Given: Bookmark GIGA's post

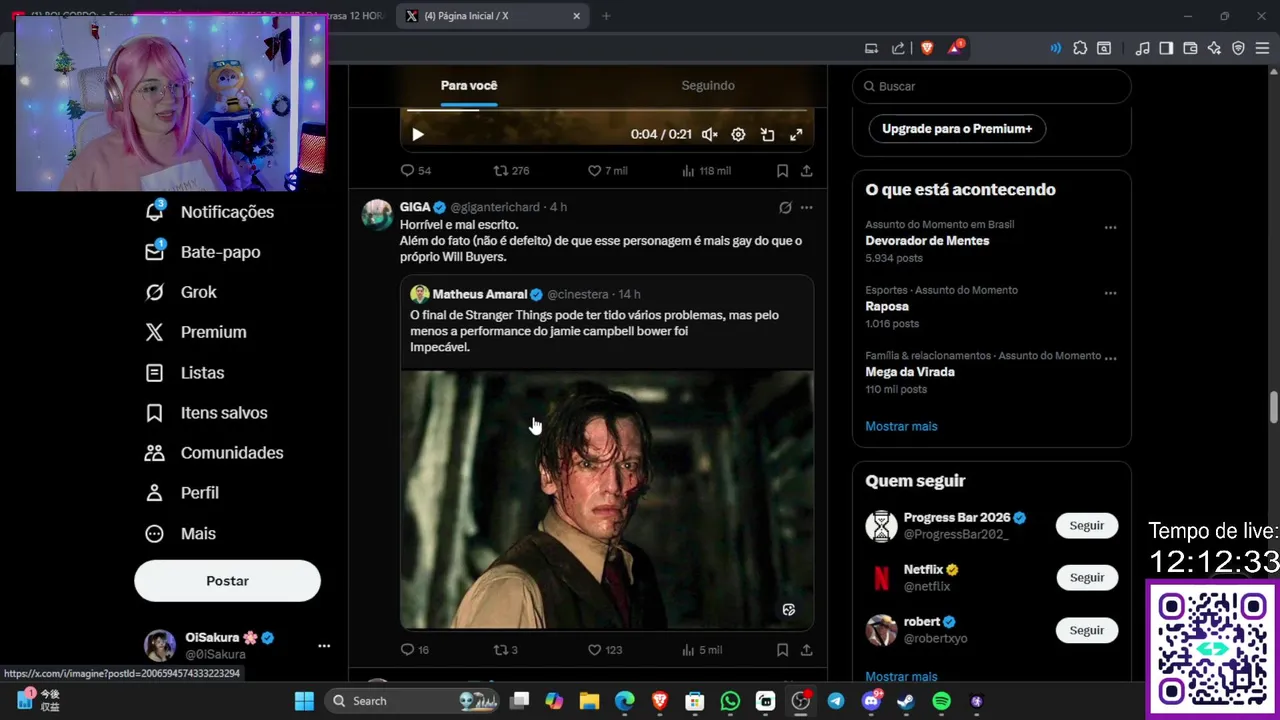Looking at the screenshot, I should click(782, 650).
